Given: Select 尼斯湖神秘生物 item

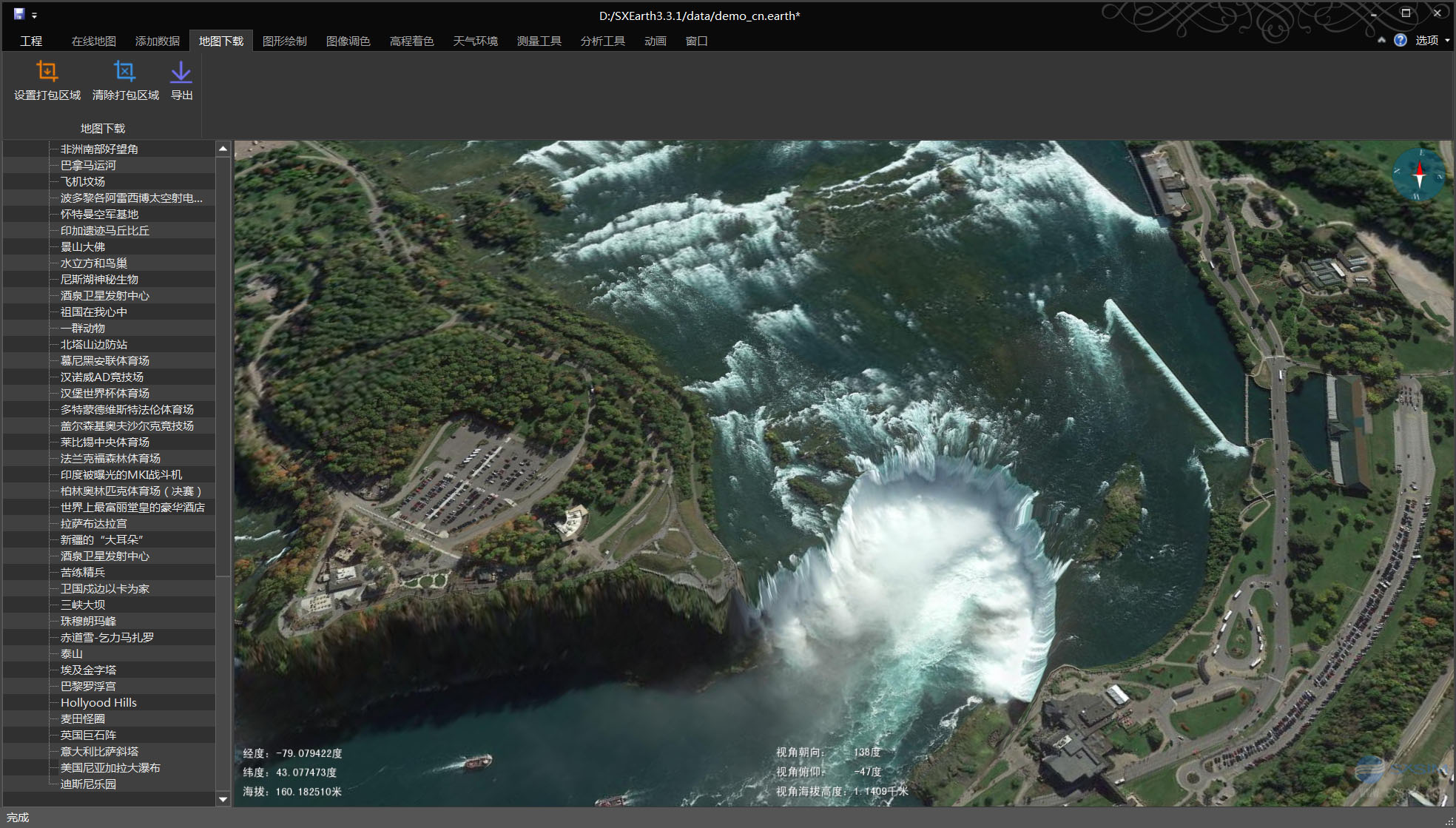Looking at the screenshot, I should pyautogui.click(x=99, y=279).
